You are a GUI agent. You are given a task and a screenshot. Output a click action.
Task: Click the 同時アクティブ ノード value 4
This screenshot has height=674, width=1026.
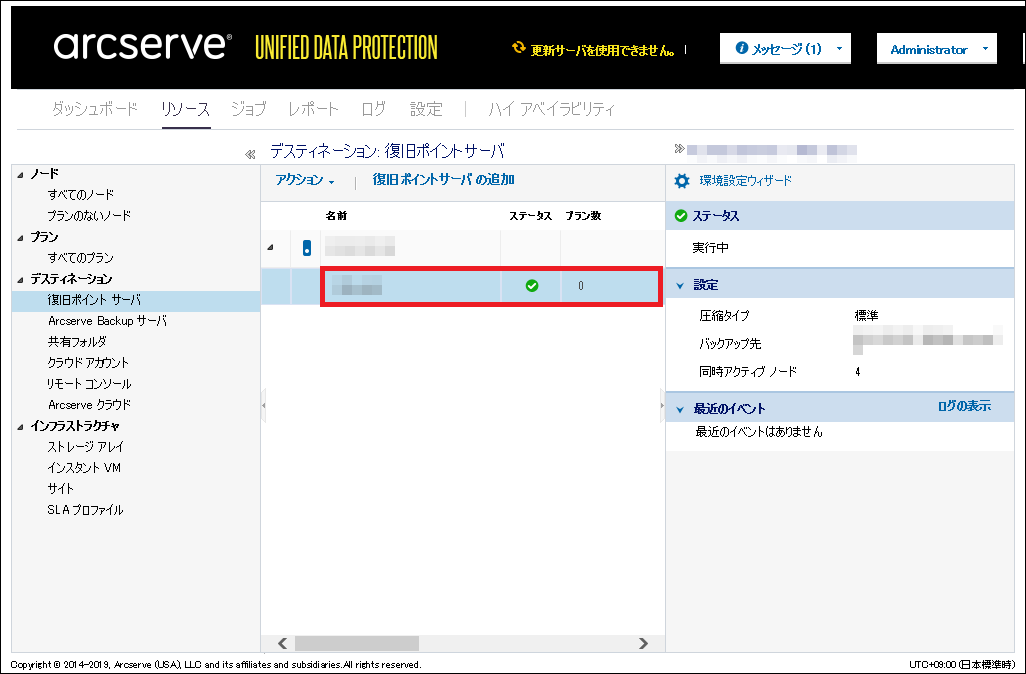pos(857,372)
